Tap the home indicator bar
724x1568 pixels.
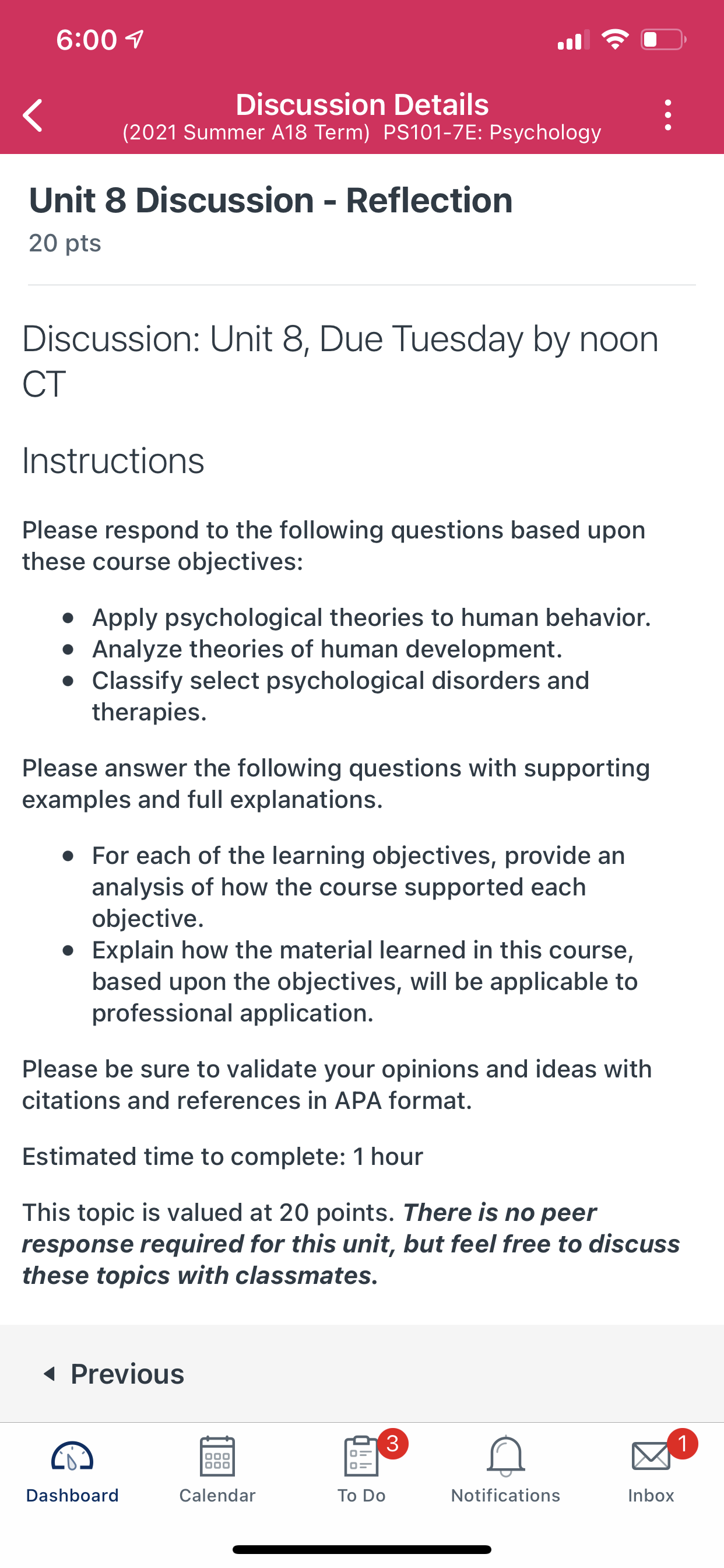[362, 1549]
